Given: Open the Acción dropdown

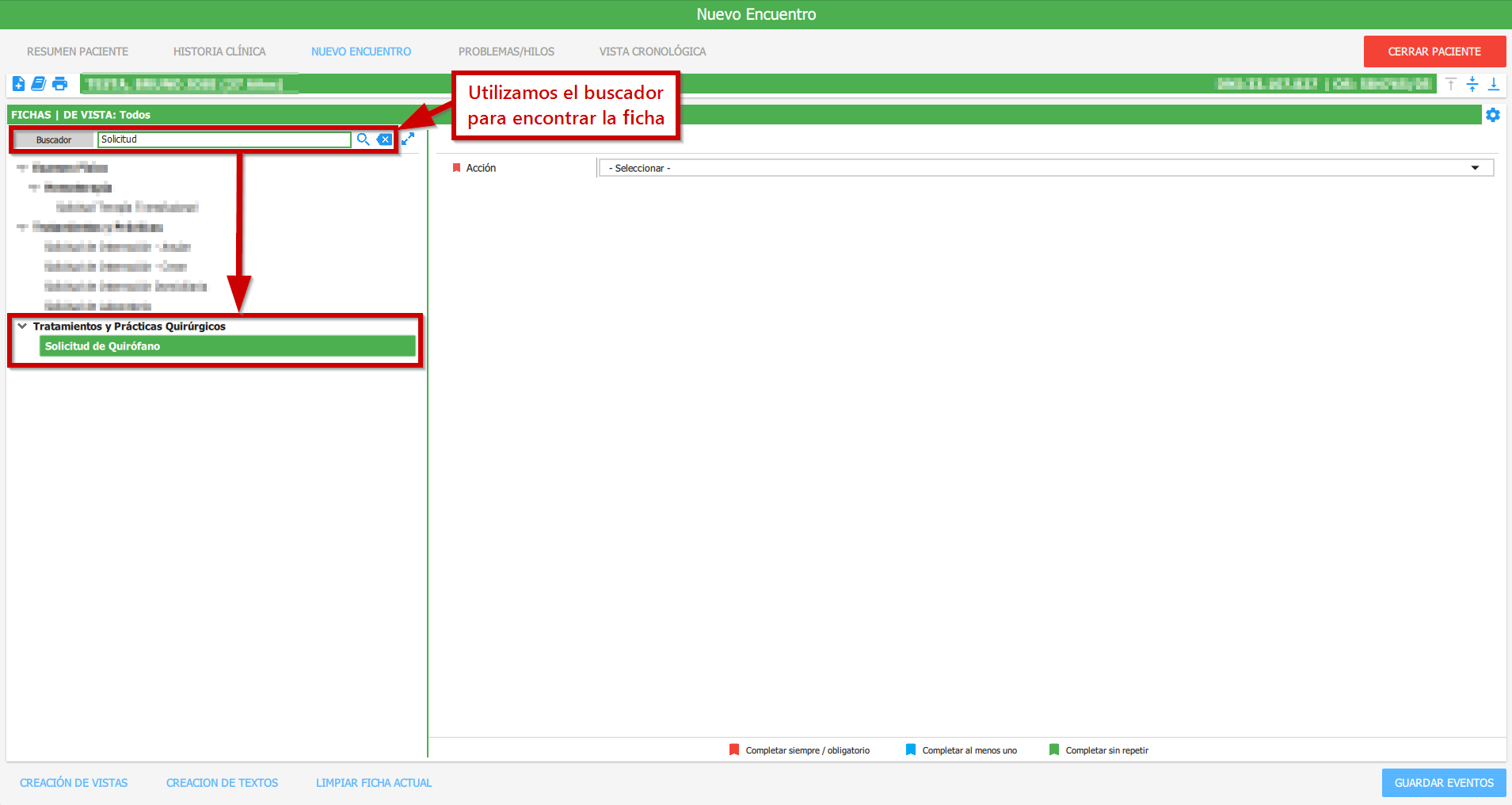Looking at the screenshot, I should click(x=1045, y=168).
